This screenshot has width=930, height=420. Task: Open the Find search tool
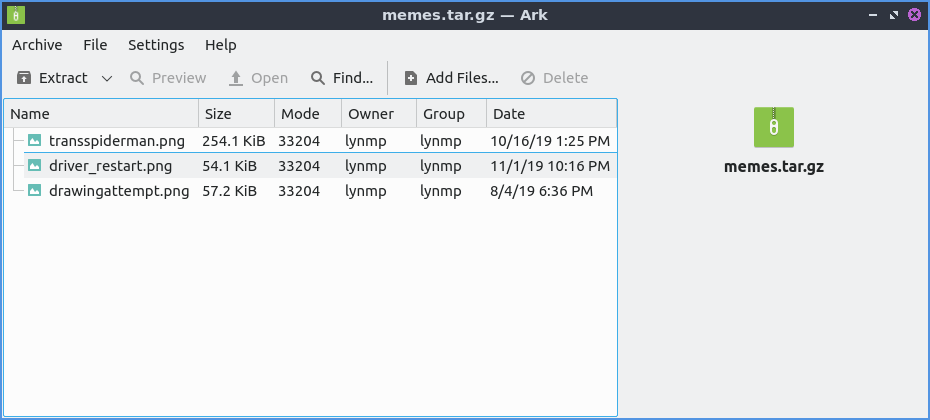(x=342, y=78)
